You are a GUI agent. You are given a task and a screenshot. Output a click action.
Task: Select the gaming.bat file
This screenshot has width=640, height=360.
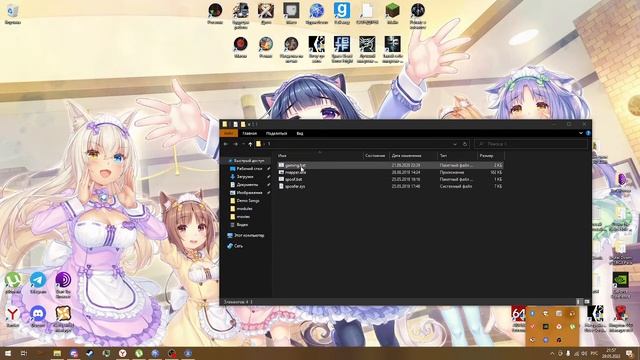(390, 165)
